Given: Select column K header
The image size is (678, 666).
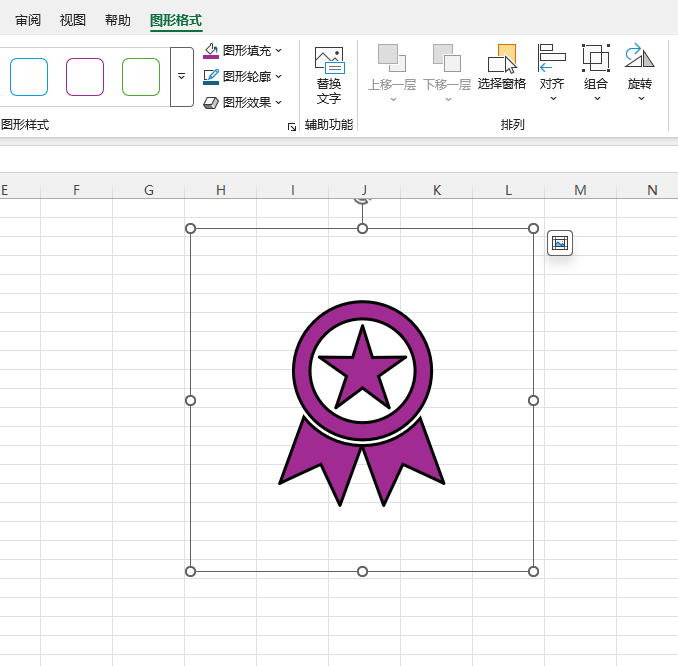Looking at the screenshot, I should (437, 190).
